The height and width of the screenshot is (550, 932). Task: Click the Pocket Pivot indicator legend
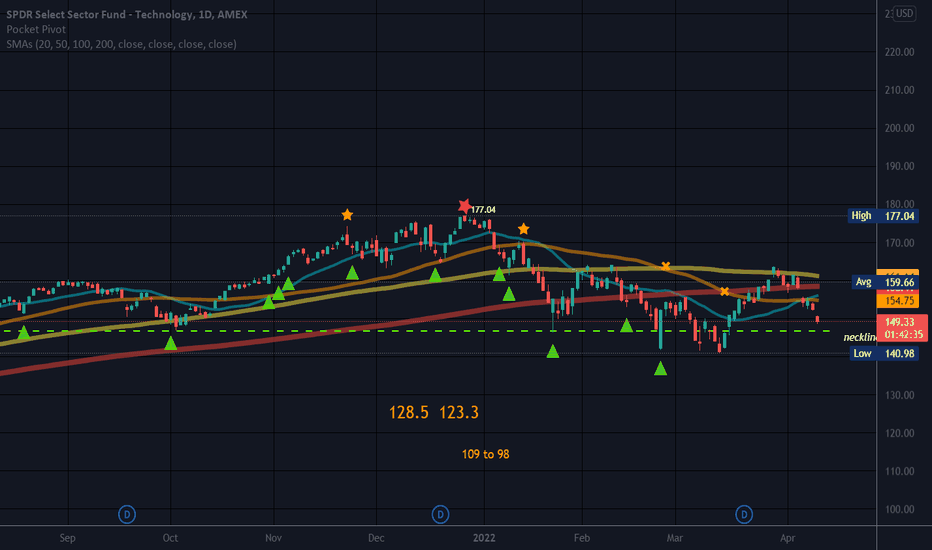point(36,29)
